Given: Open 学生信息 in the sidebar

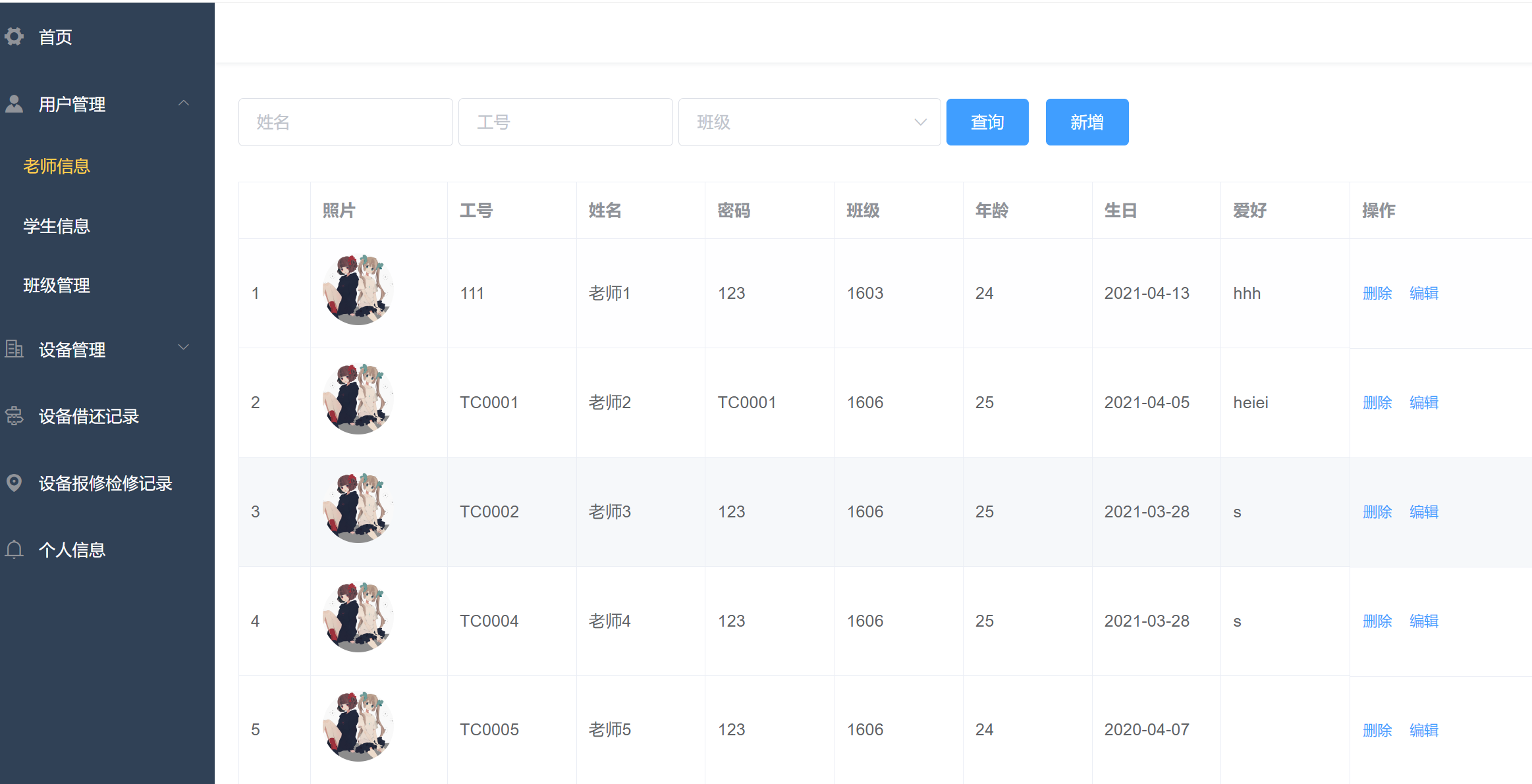Looking at the screenshot, I should click(57, 226).
